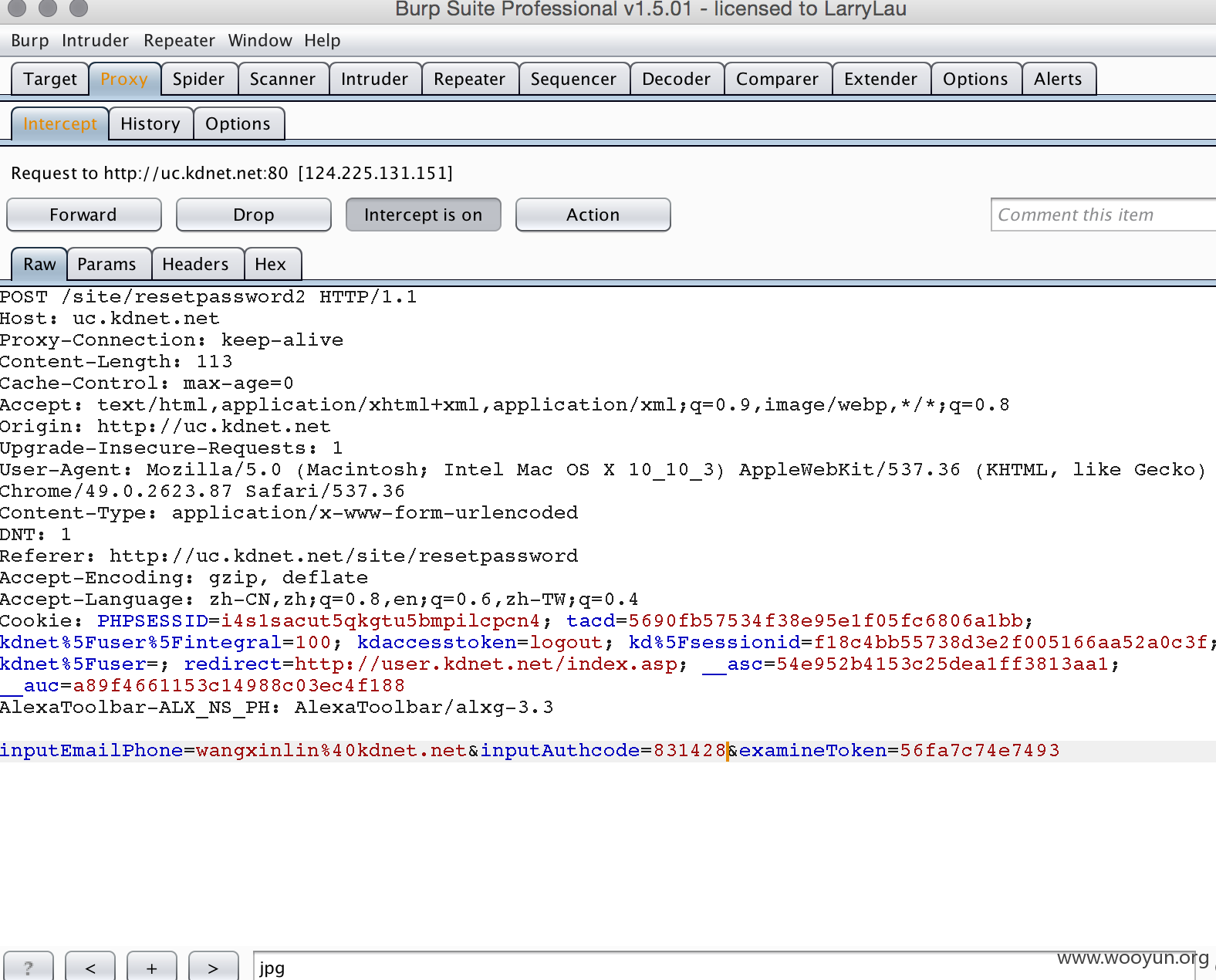Click the plus search options button
The height and width of the screenshot is (980, 1216).
pyautogui.click(x=152, y=967)
